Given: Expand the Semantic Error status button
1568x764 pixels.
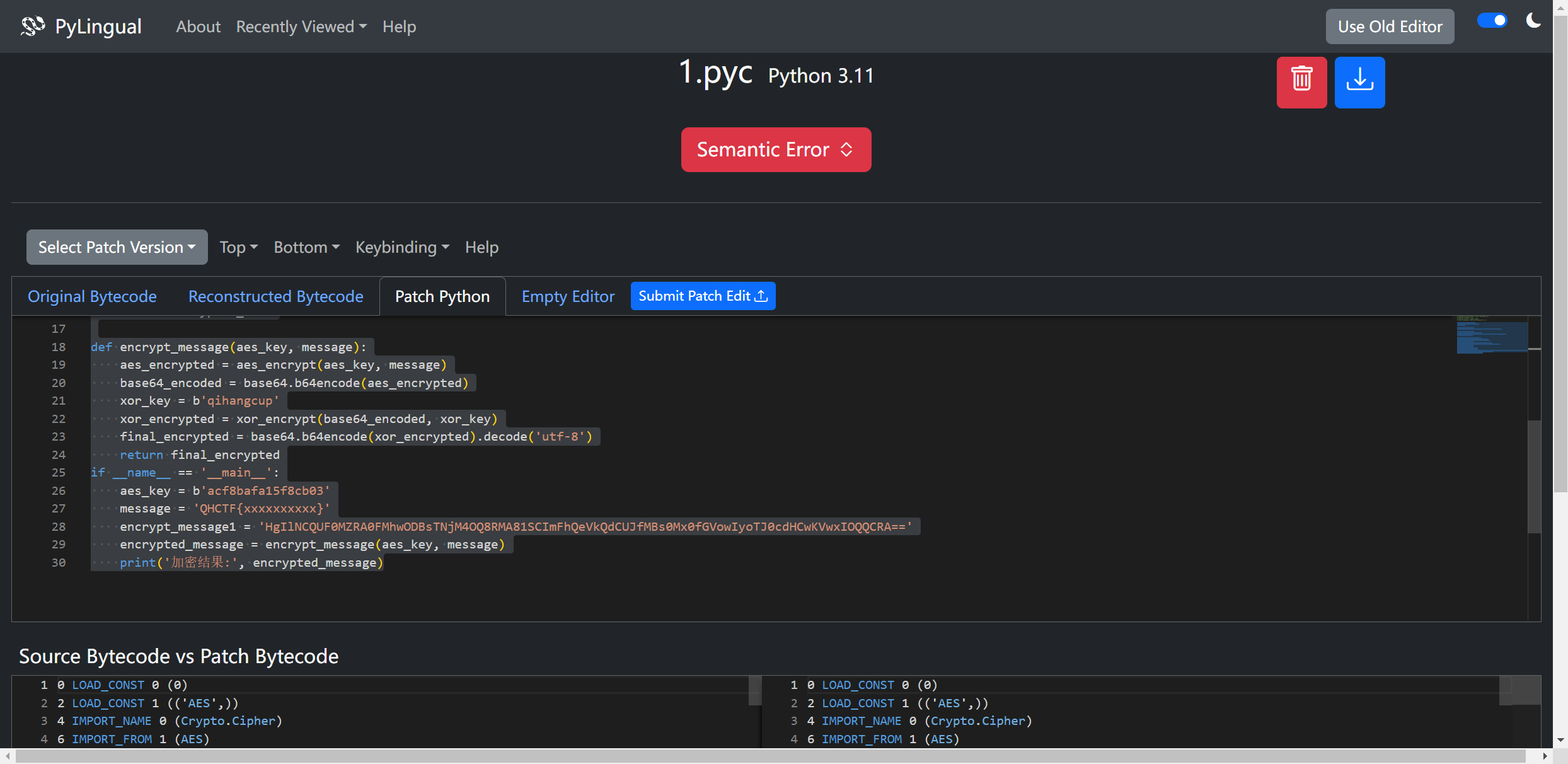Looking at the screenshot, I should 776,149.
